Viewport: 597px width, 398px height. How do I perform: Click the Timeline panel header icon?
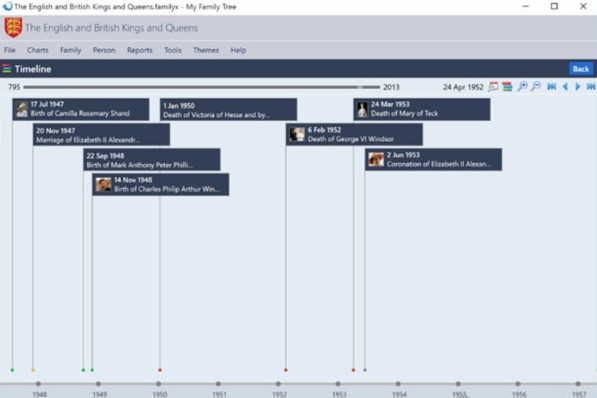point(6,69)
